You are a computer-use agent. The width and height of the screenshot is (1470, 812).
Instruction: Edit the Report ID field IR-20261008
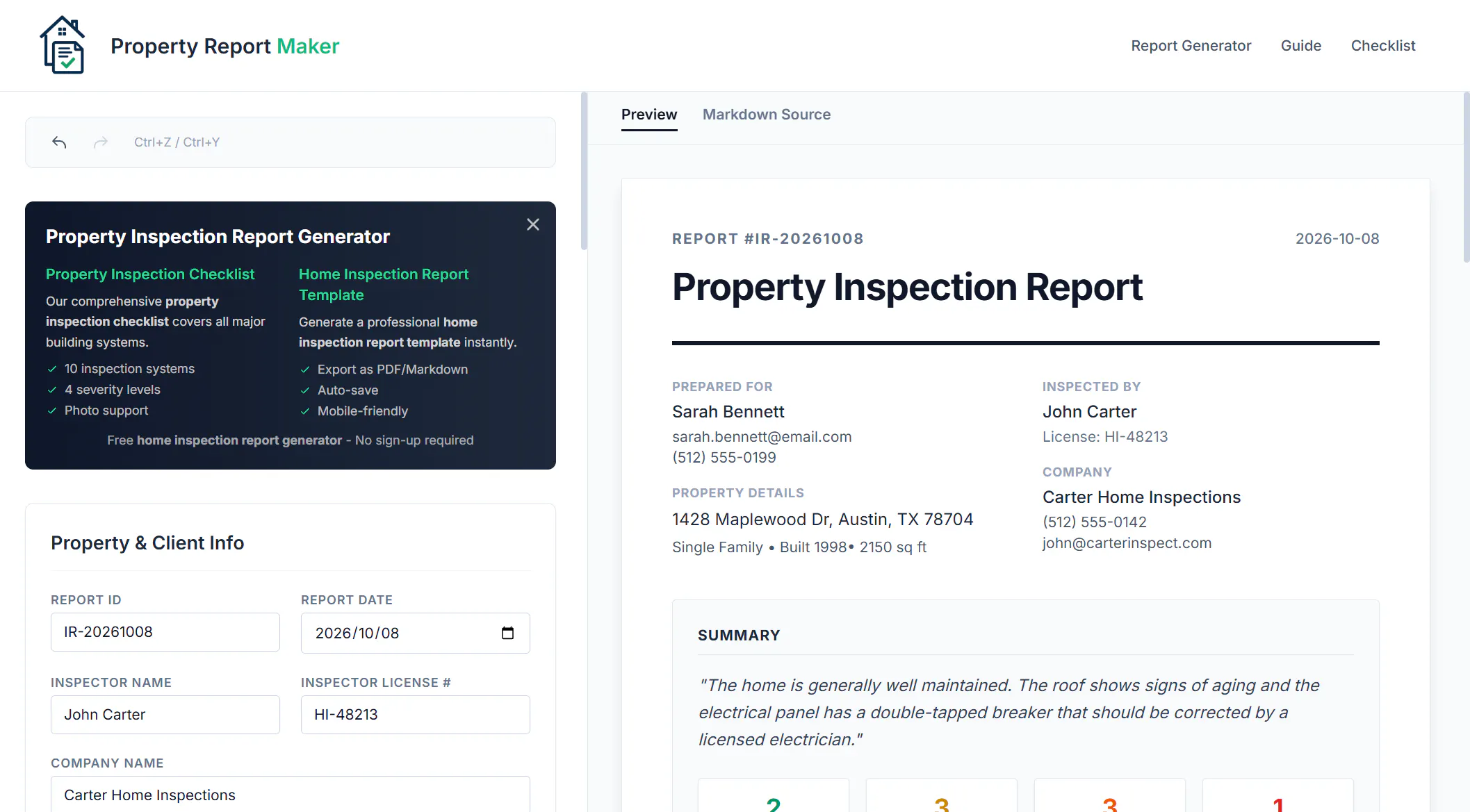tap(165, 632)
